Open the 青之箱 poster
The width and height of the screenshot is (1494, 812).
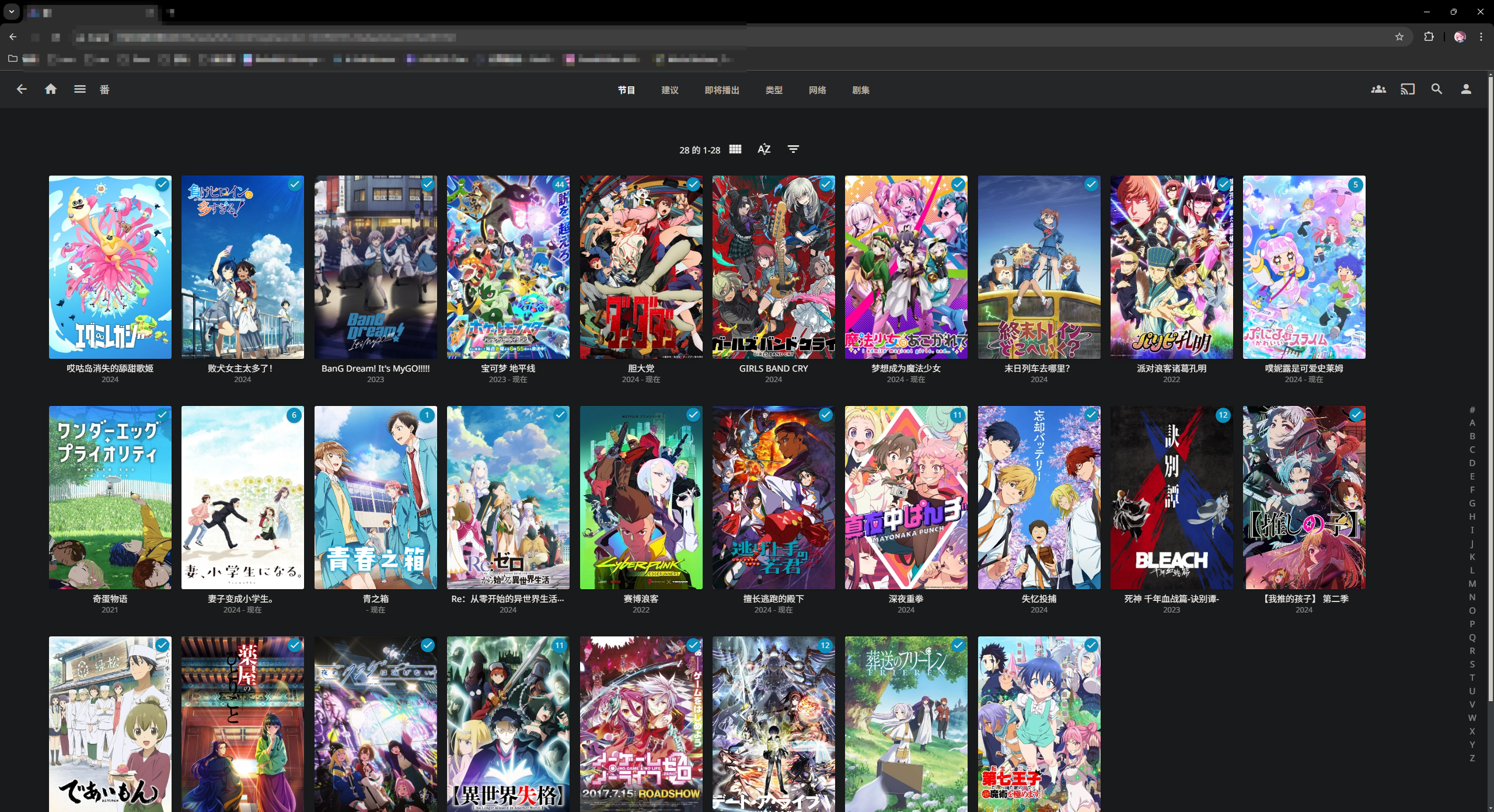(375, 498)
